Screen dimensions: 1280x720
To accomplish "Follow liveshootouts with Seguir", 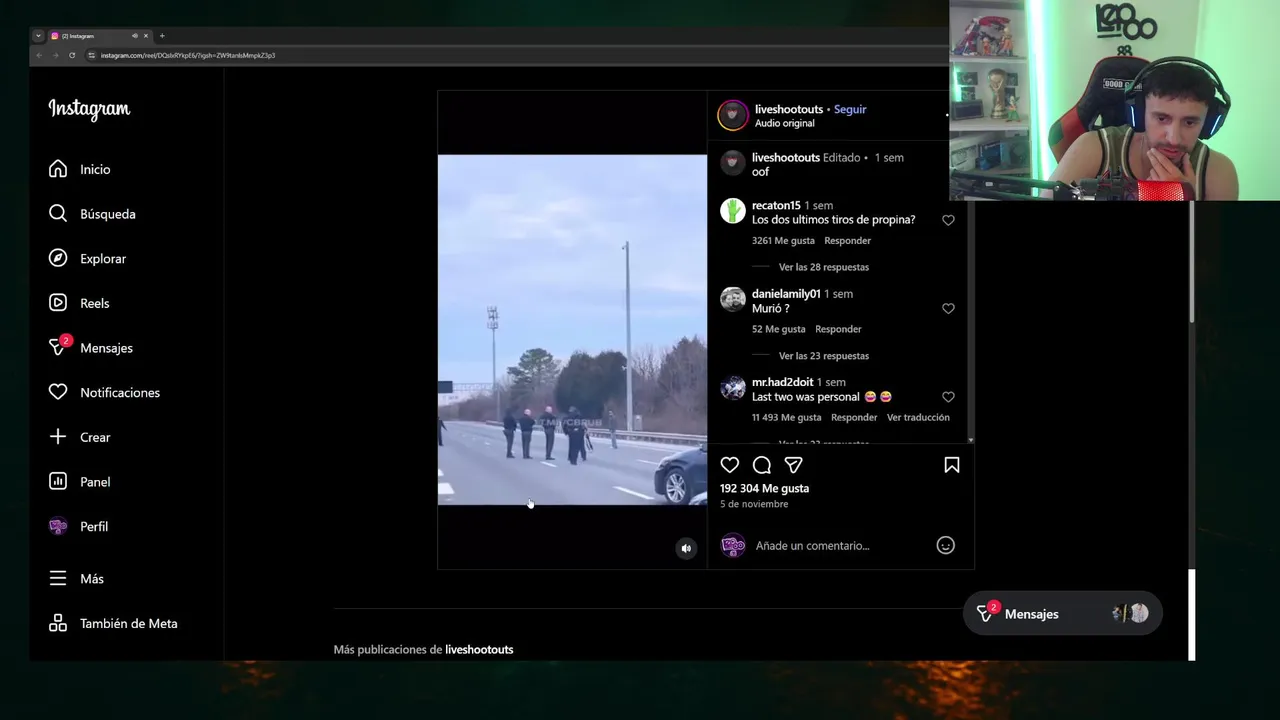I will pos(850,109).
